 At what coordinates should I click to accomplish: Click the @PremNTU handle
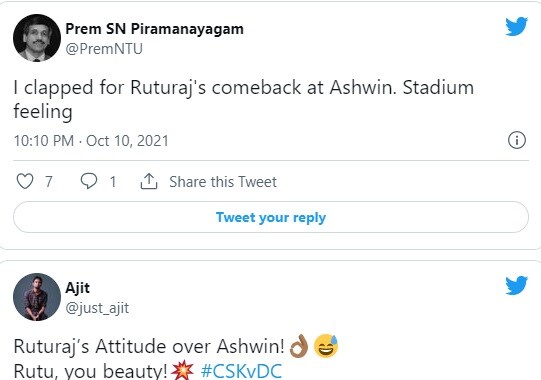coord(104,49)
